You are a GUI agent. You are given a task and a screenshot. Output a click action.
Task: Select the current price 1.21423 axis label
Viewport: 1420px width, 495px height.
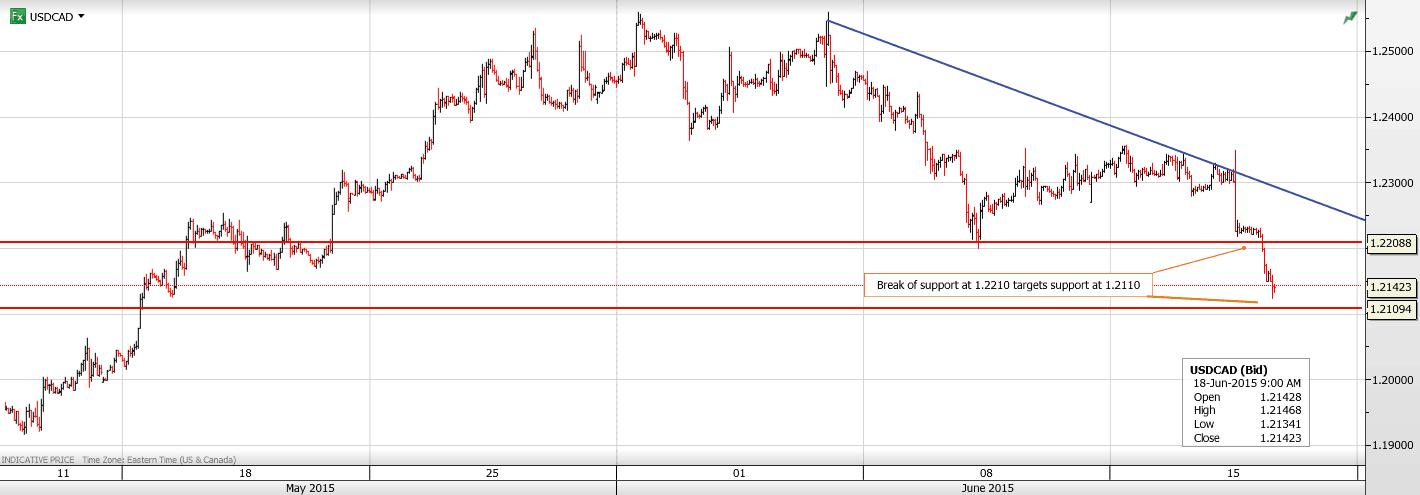1389,287
